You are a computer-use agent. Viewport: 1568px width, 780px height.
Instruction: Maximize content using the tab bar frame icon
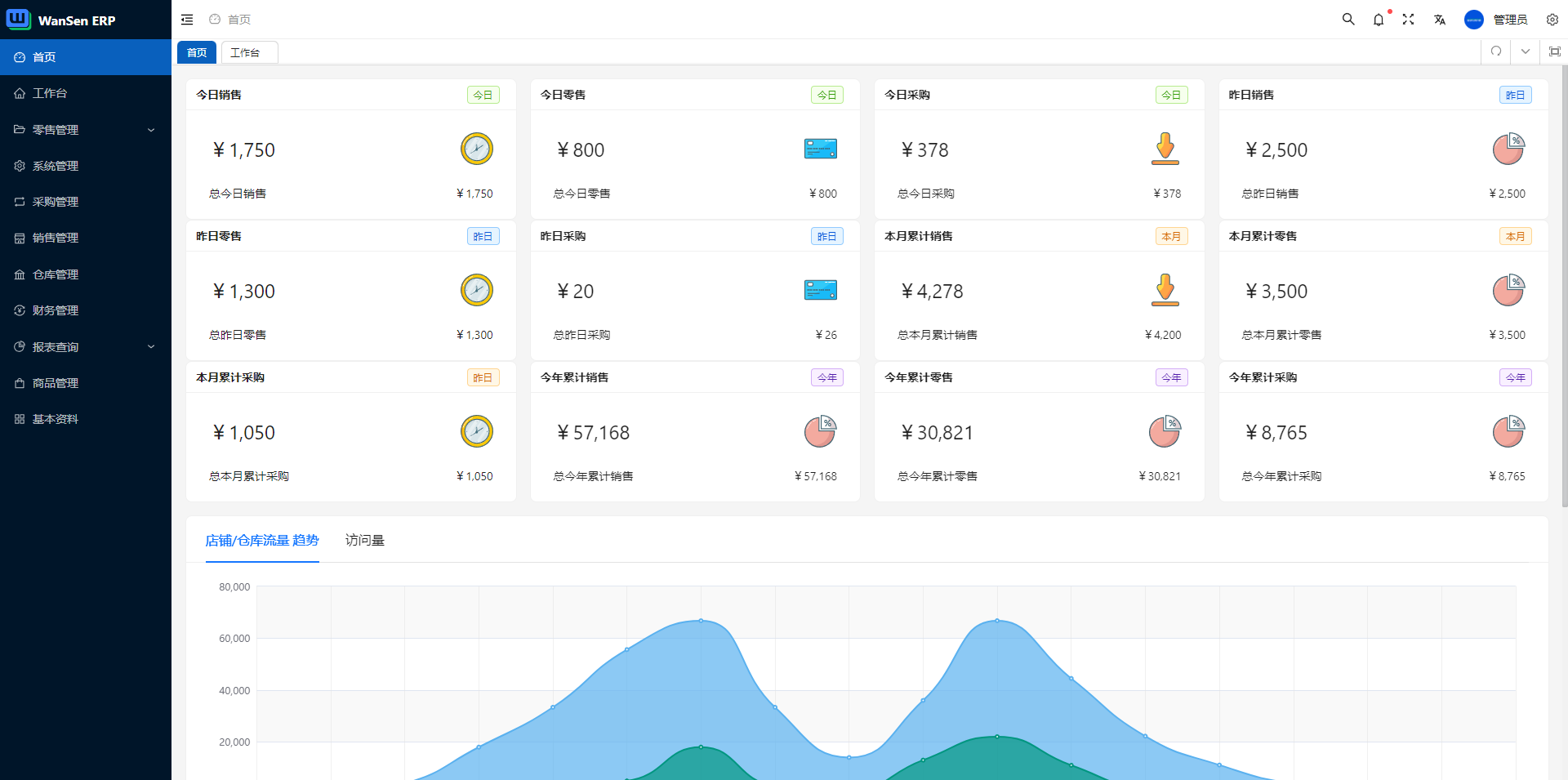pos(1555,51)
